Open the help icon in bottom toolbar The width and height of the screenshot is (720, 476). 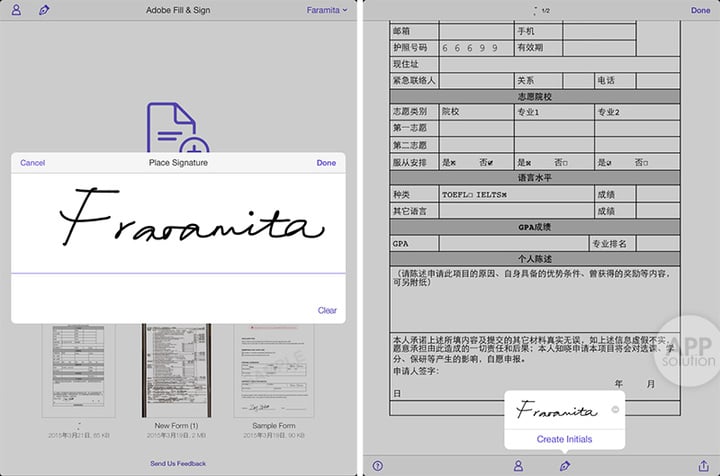tap(378, 465)
